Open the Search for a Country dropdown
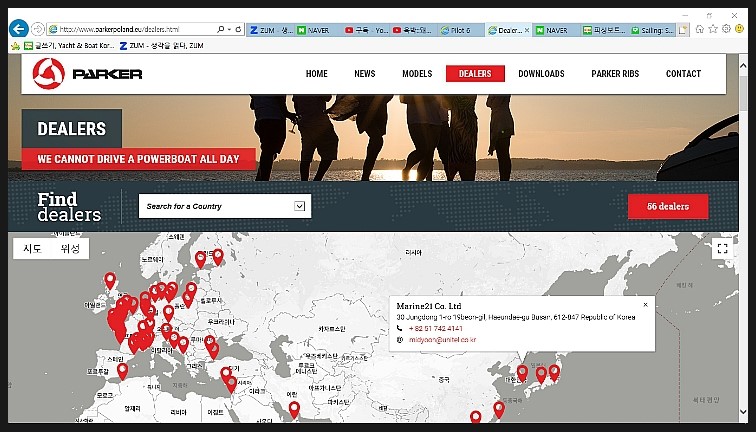756x432 pixels. click(225, 206)
